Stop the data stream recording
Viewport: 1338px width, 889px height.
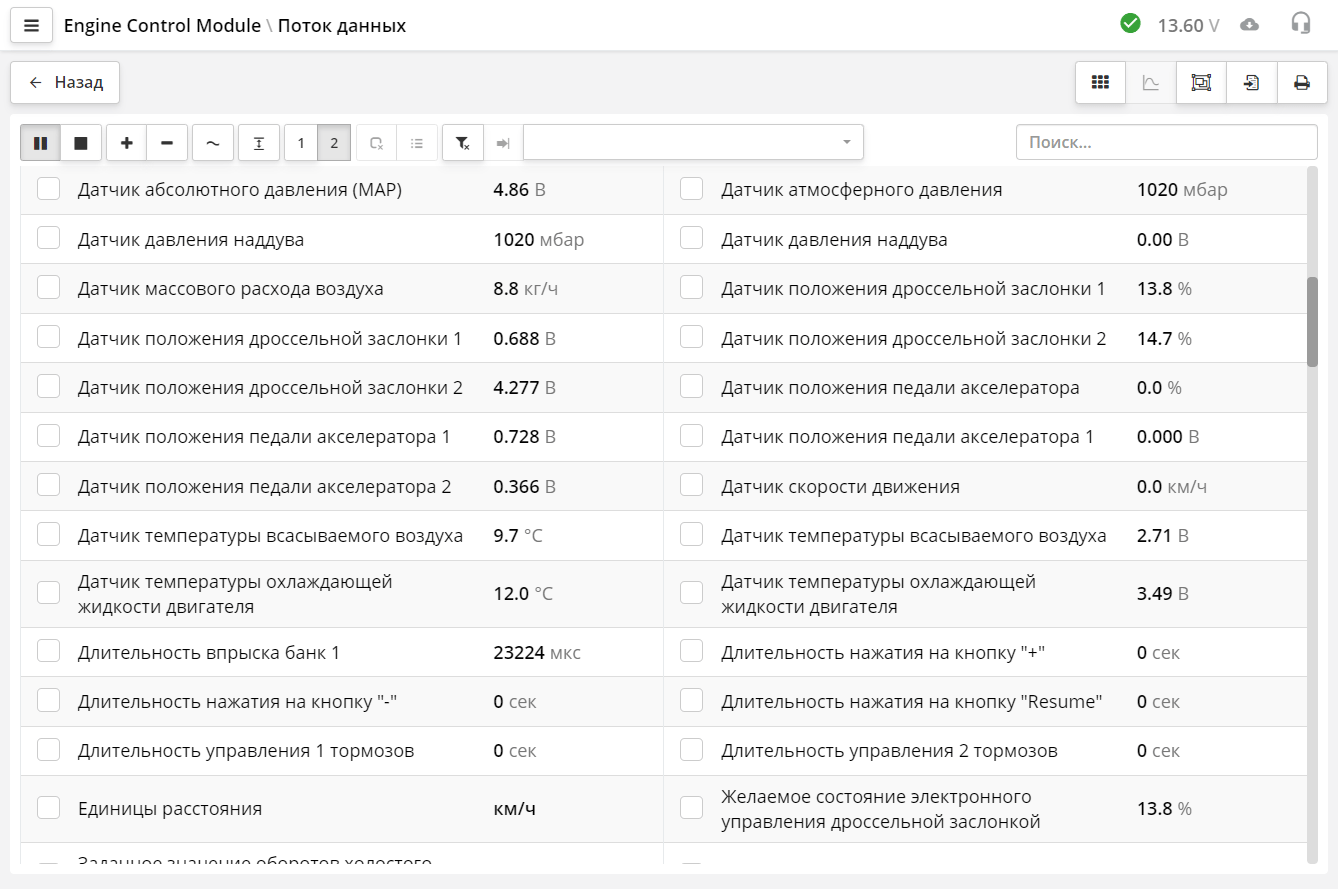pyautogui.click(x=81, y=142)
